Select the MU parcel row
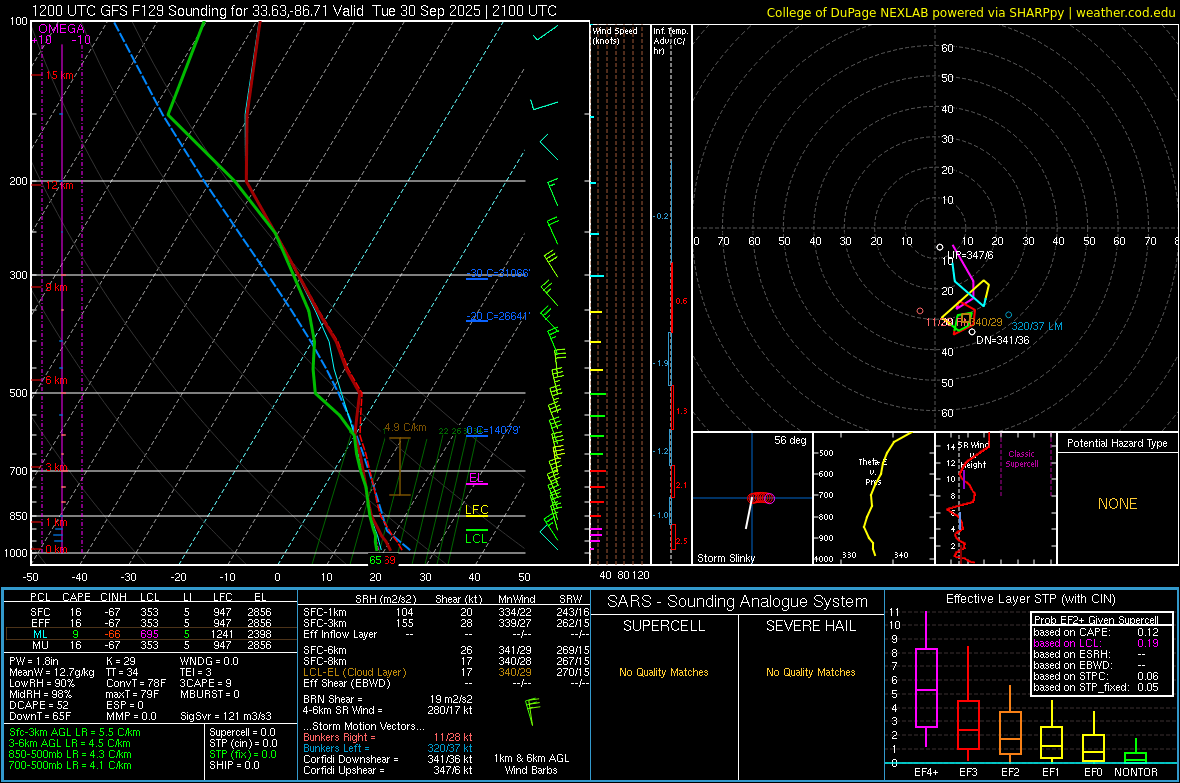 click(x=151, y=645)
